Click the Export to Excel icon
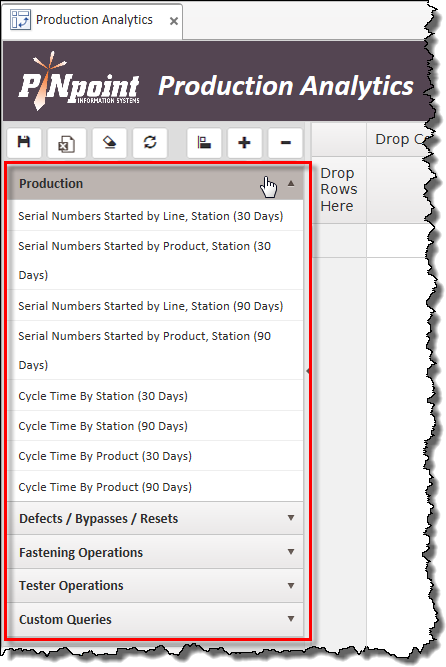This screenshot has width=446, height=667. point(66,142)
